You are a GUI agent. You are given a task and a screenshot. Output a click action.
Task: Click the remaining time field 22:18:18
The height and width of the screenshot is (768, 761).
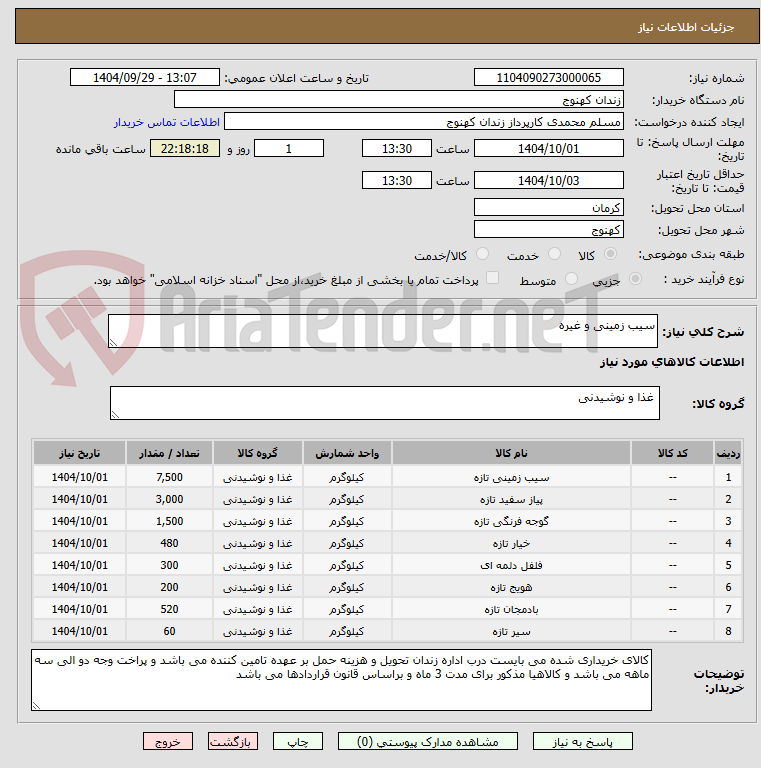click(x=185, y=148)
